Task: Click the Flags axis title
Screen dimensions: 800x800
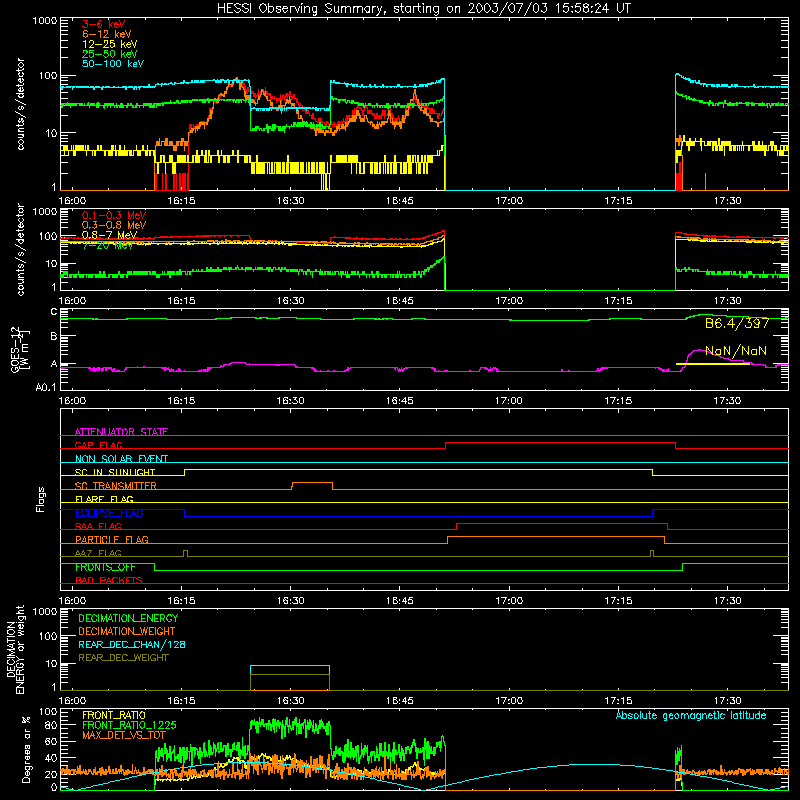Action: point(41,499)
